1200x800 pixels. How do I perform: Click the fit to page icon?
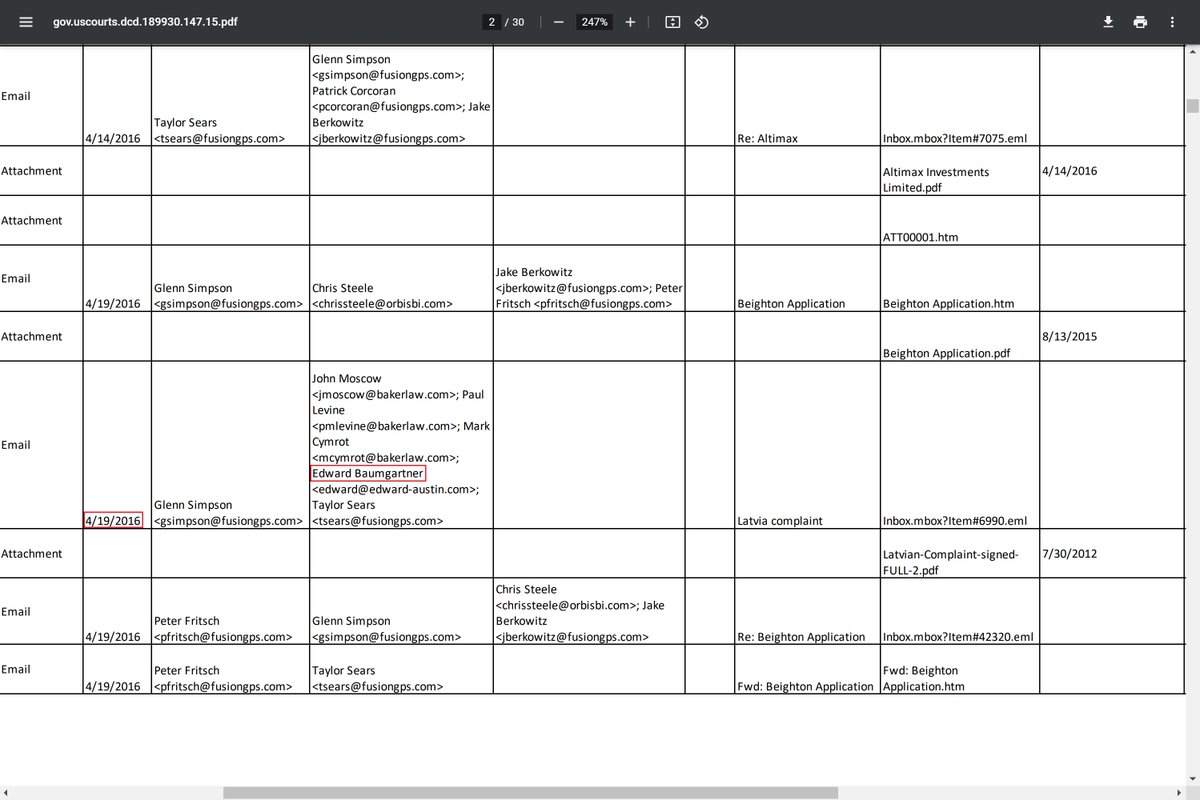click(673, 22)
